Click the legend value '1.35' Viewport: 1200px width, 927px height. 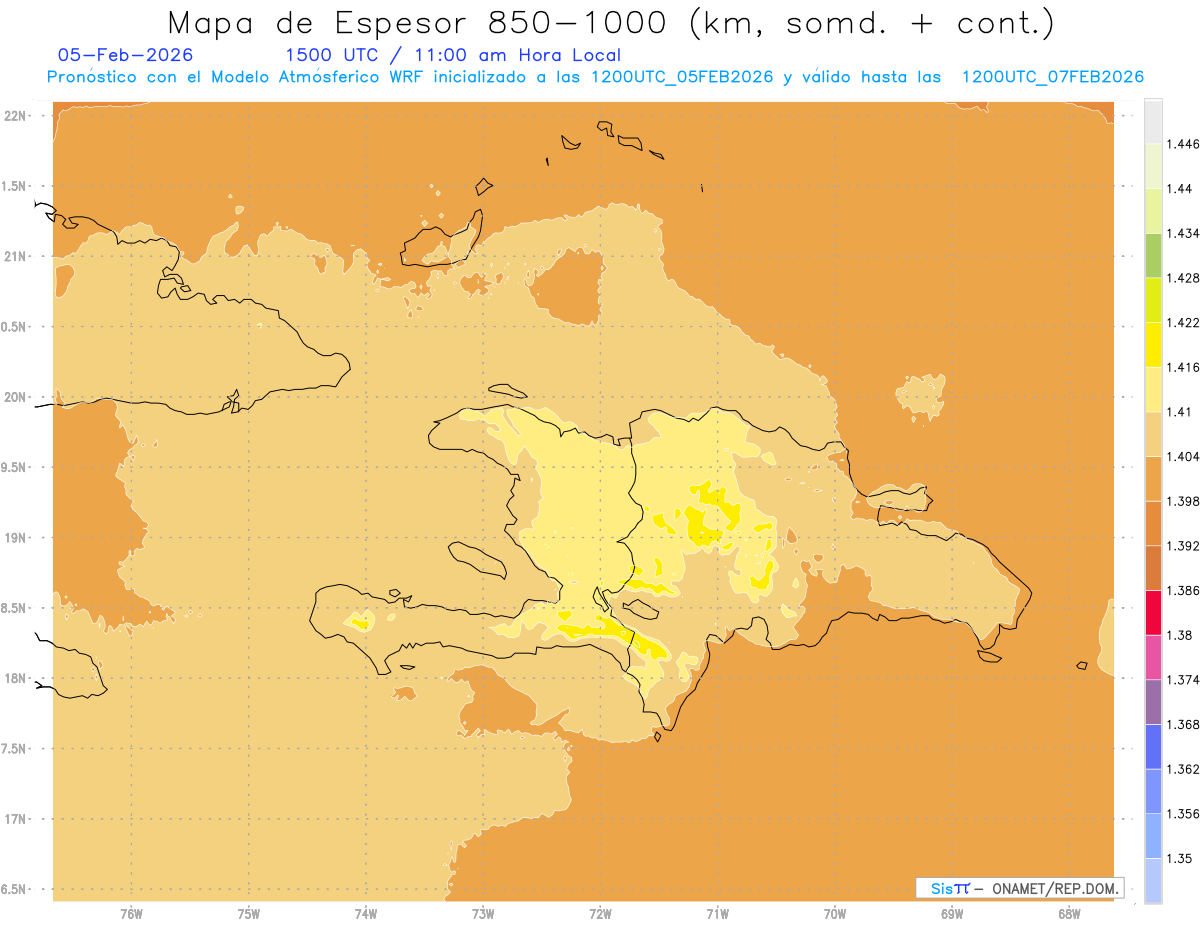pos(1180,858)
